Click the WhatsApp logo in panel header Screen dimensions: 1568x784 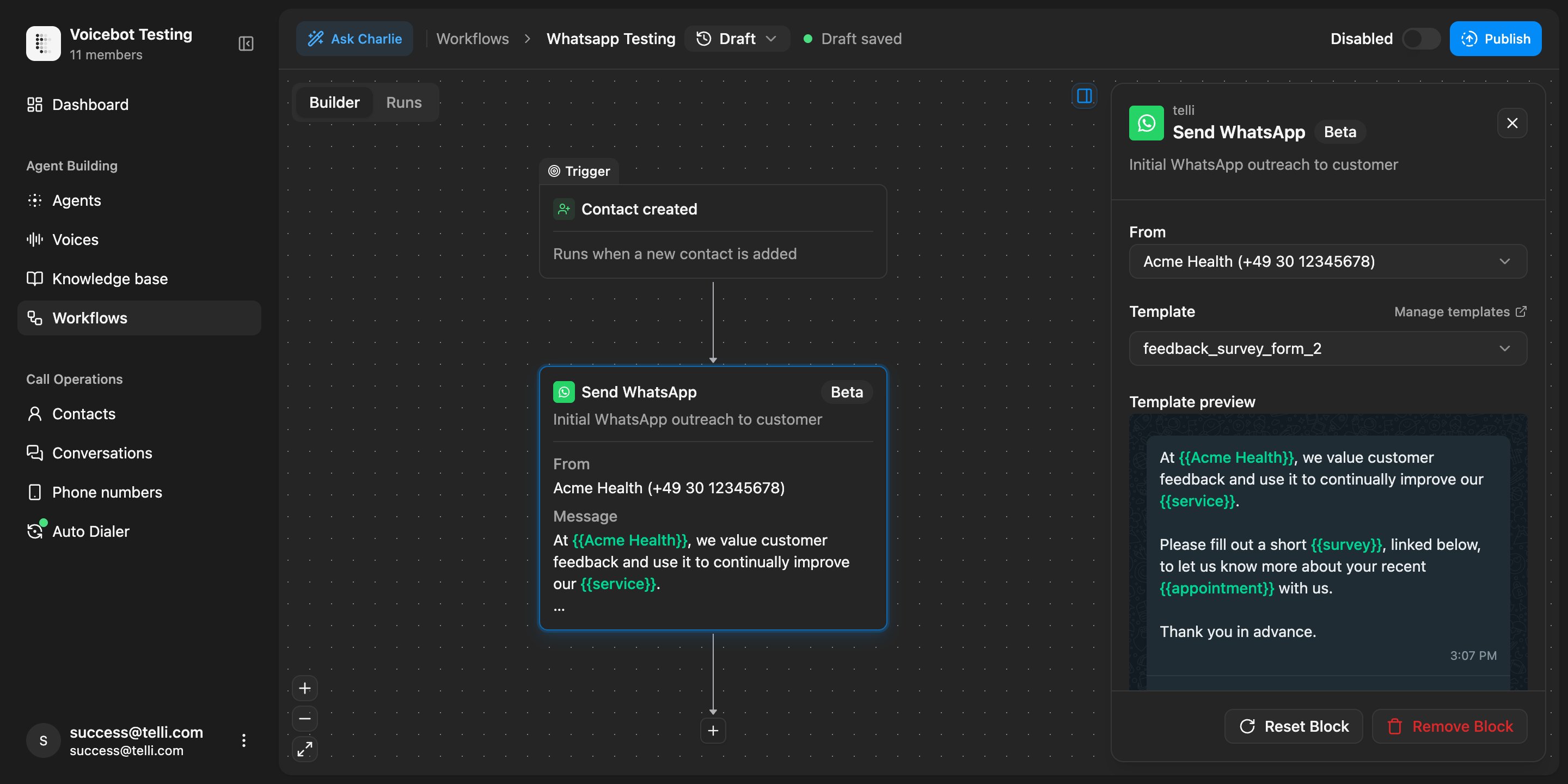(x=1146, y=123)
